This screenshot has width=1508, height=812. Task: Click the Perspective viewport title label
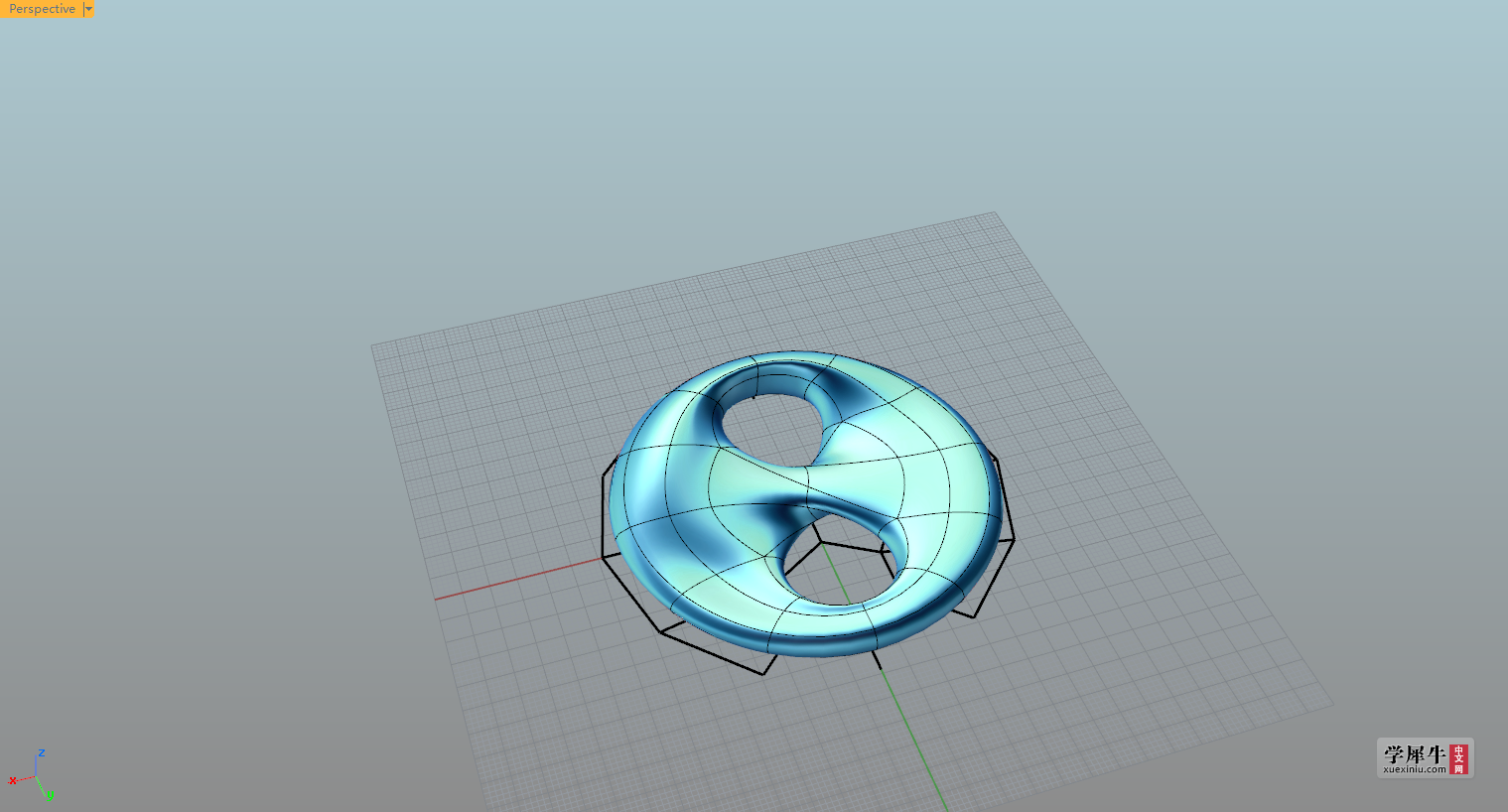(x=42, y=9)
